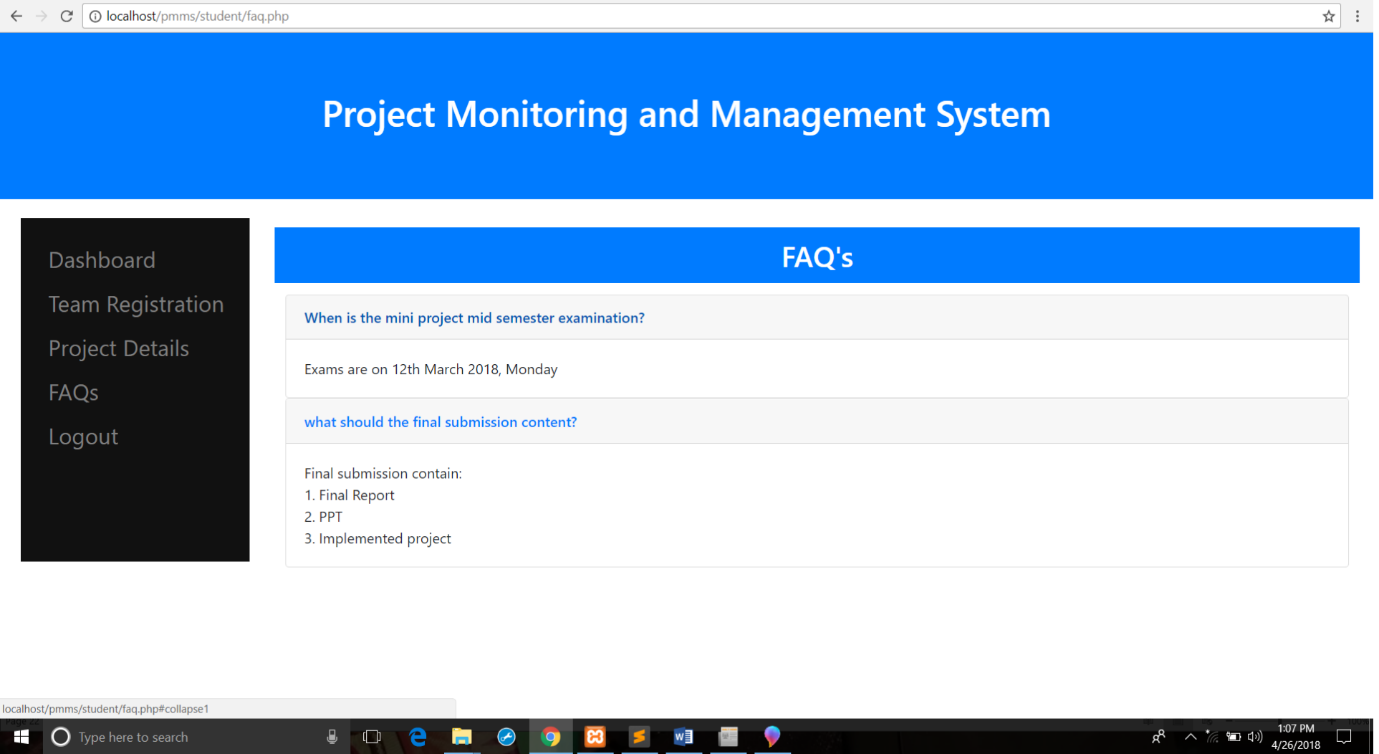Open the taskbar clock and date

tap(1295, 737)
